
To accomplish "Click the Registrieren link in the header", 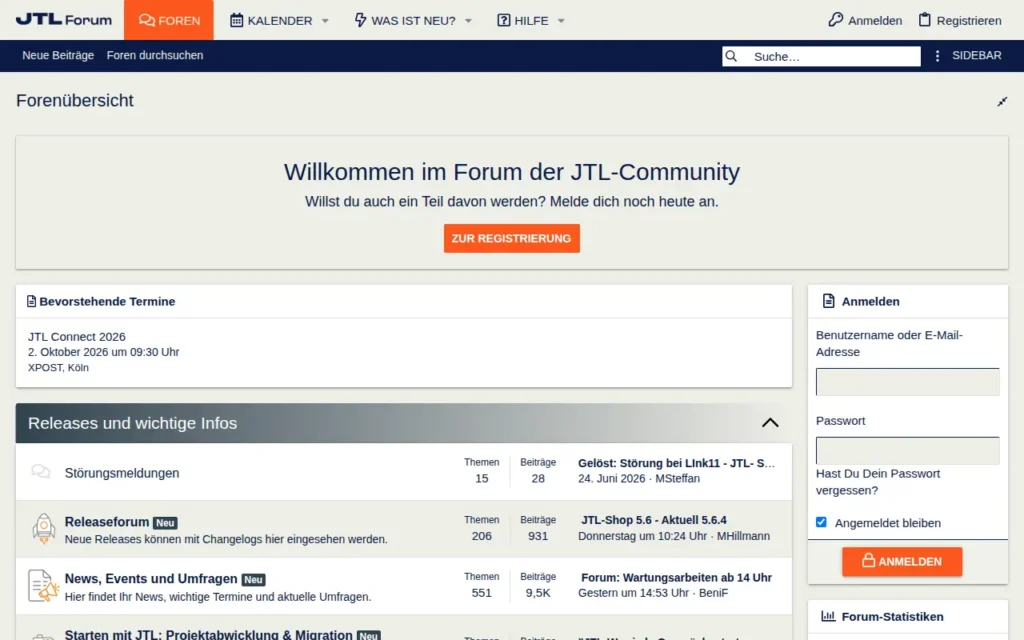I will click(x=959, y=20).
